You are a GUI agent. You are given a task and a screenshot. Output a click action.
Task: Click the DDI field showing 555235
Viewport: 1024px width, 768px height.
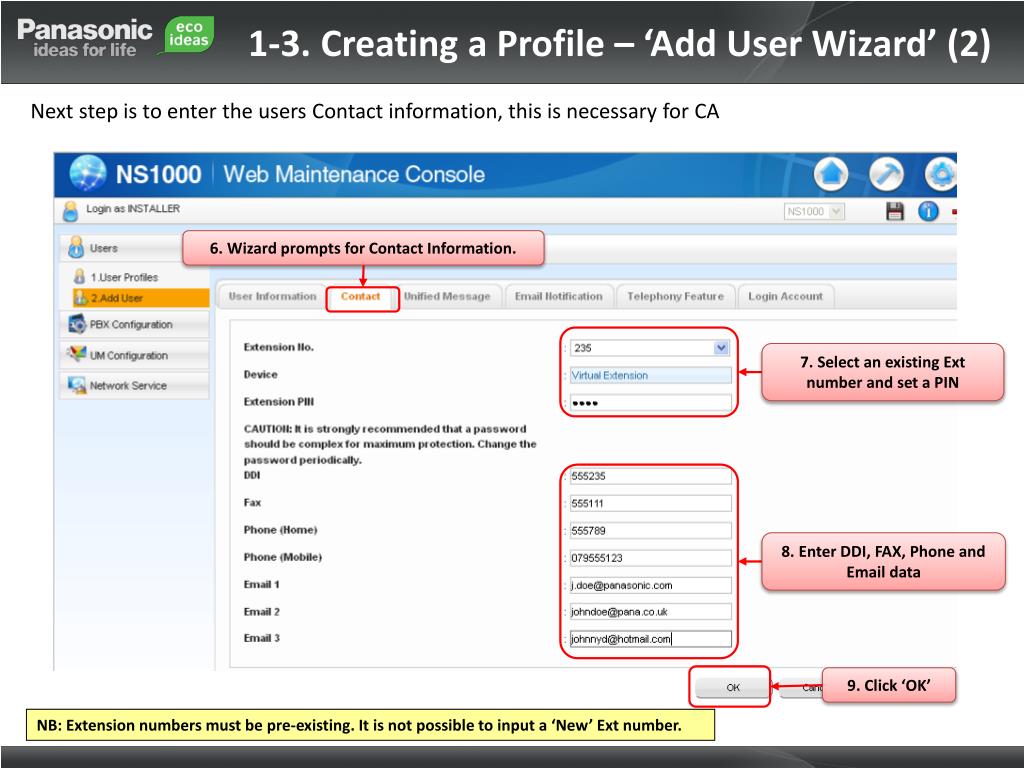650,476
